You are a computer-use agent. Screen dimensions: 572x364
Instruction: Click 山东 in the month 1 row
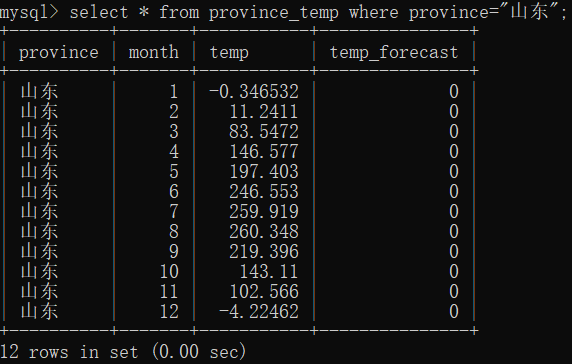(39, 92)
